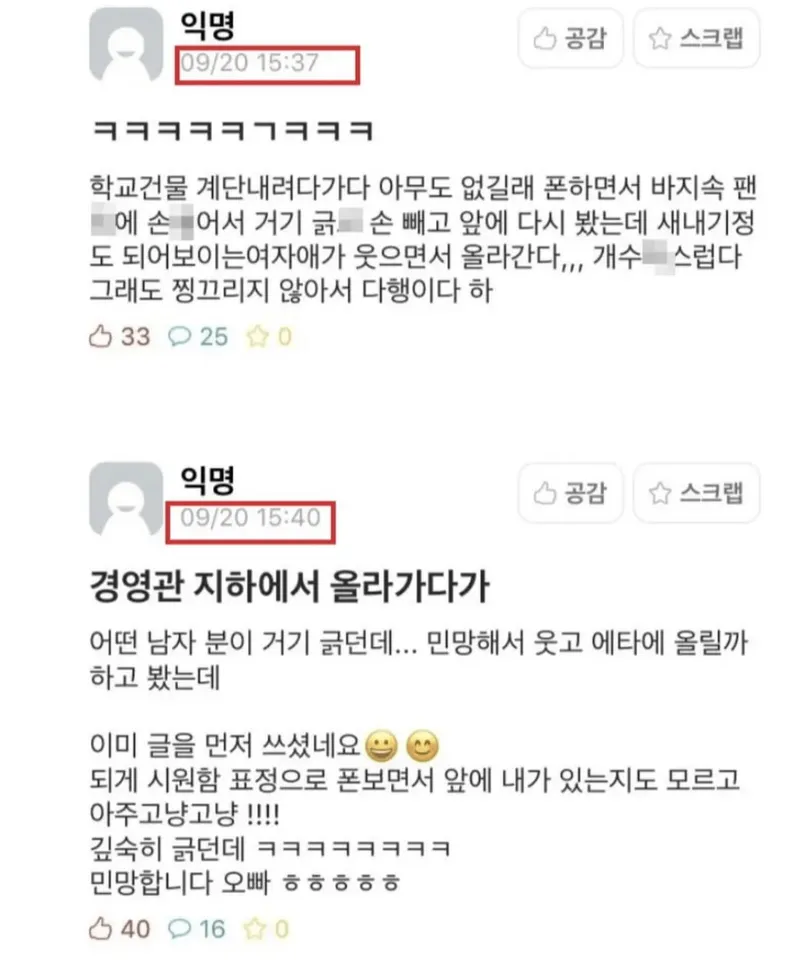Click 공감 button on first post
The image size is (800, 972).
click(x=570, y=38)
